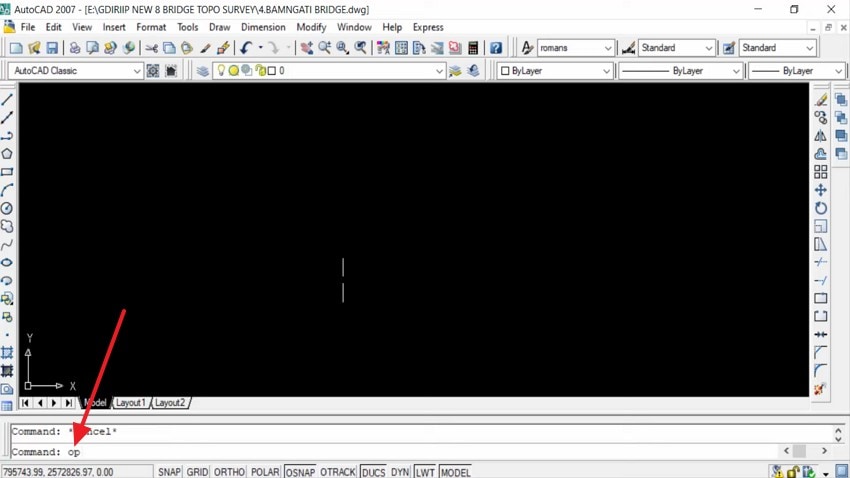Open the Format menu
This screenshot has width=850, height=478.
[151, 27]
